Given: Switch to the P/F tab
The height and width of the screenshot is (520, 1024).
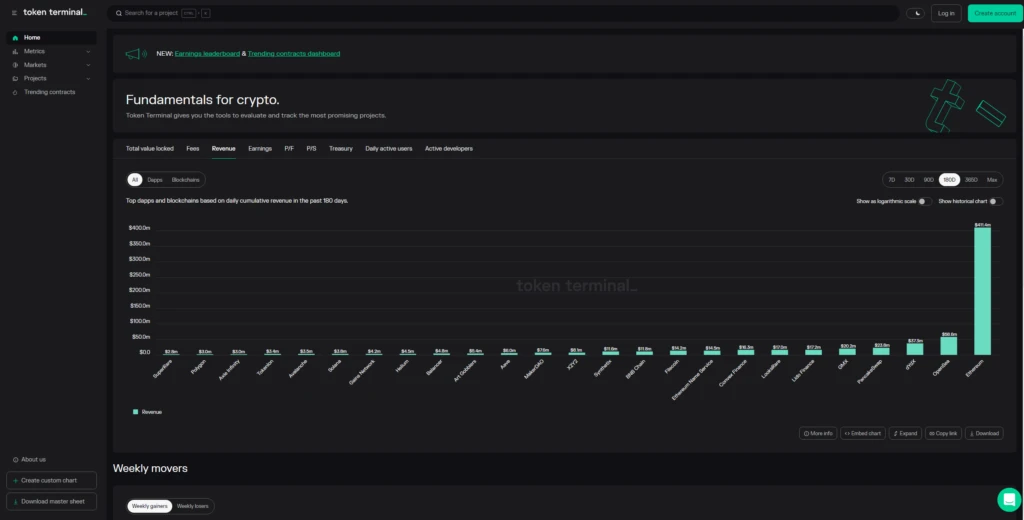Looking at the screenshot, I should 289,149.
